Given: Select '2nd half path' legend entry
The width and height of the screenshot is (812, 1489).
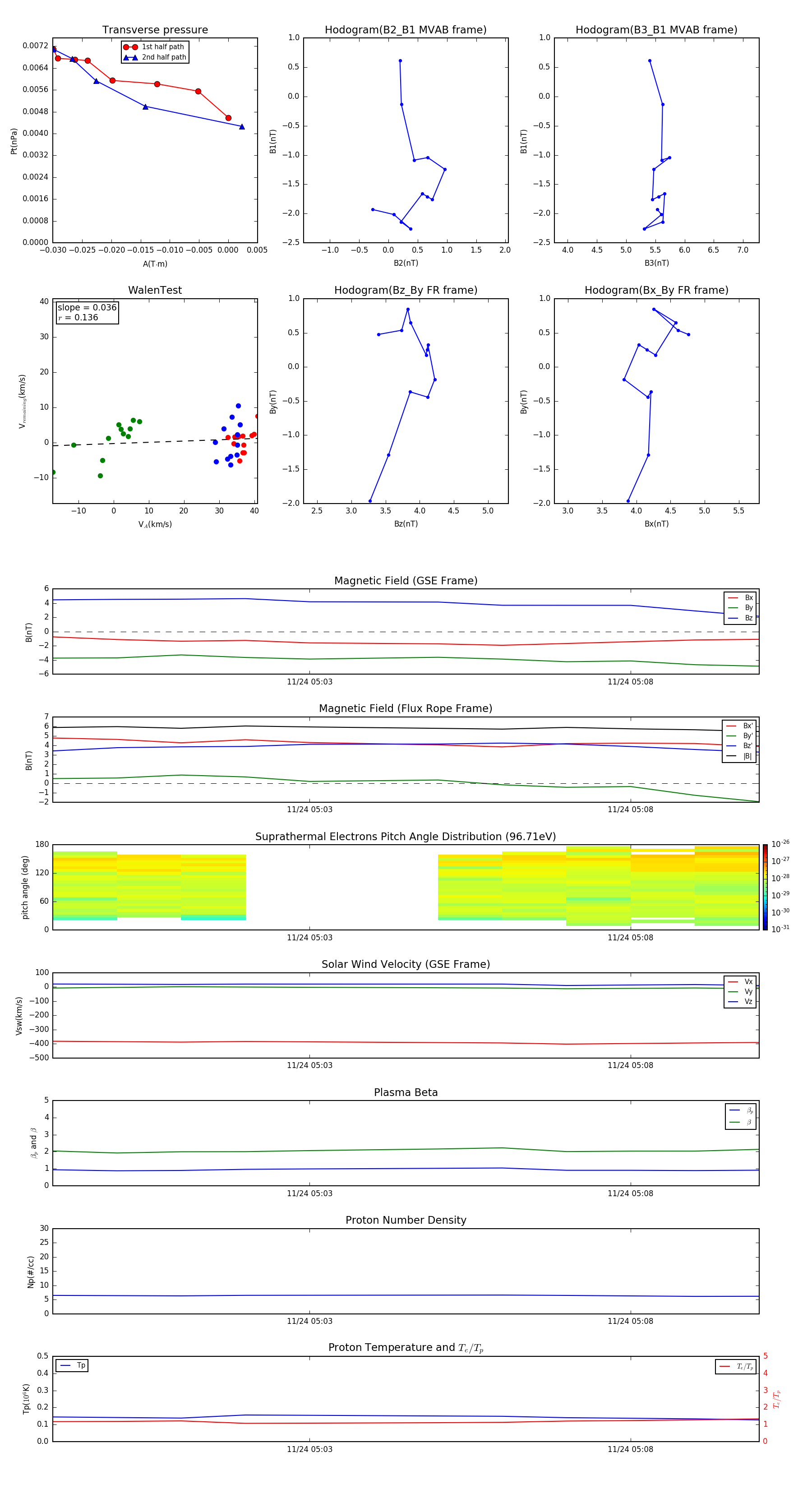Looking at the screenshot, I should (154, 57).
